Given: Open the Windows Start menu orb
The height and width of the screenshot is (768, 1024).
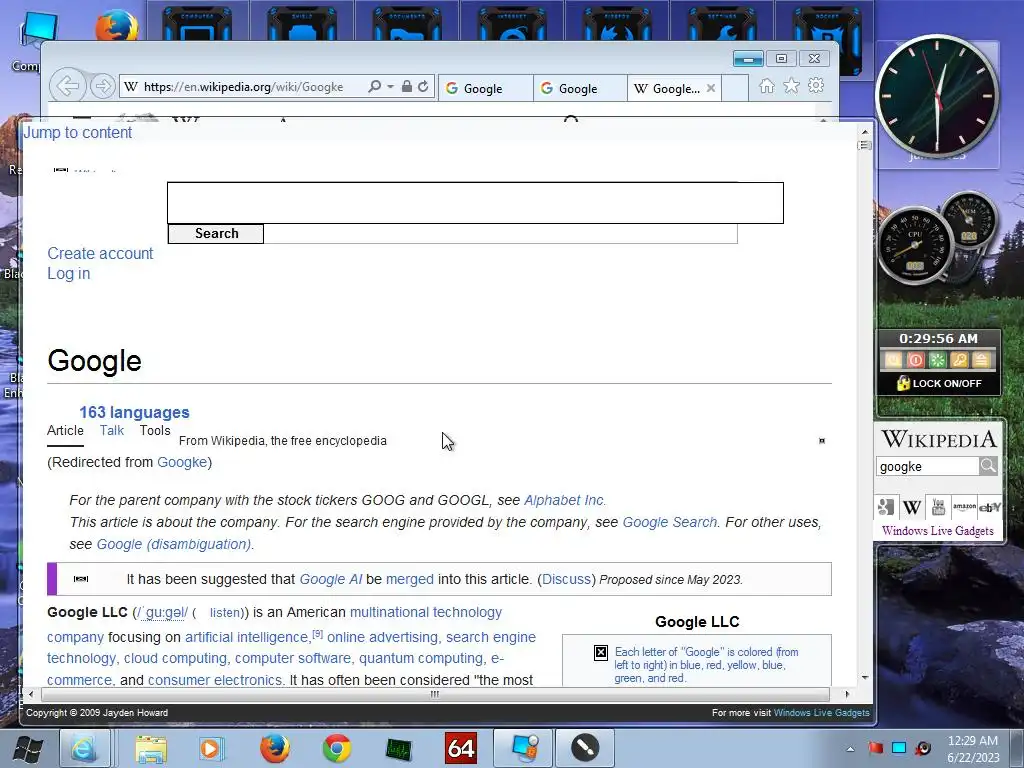Looking at the screenshot, I should (28, 748).
